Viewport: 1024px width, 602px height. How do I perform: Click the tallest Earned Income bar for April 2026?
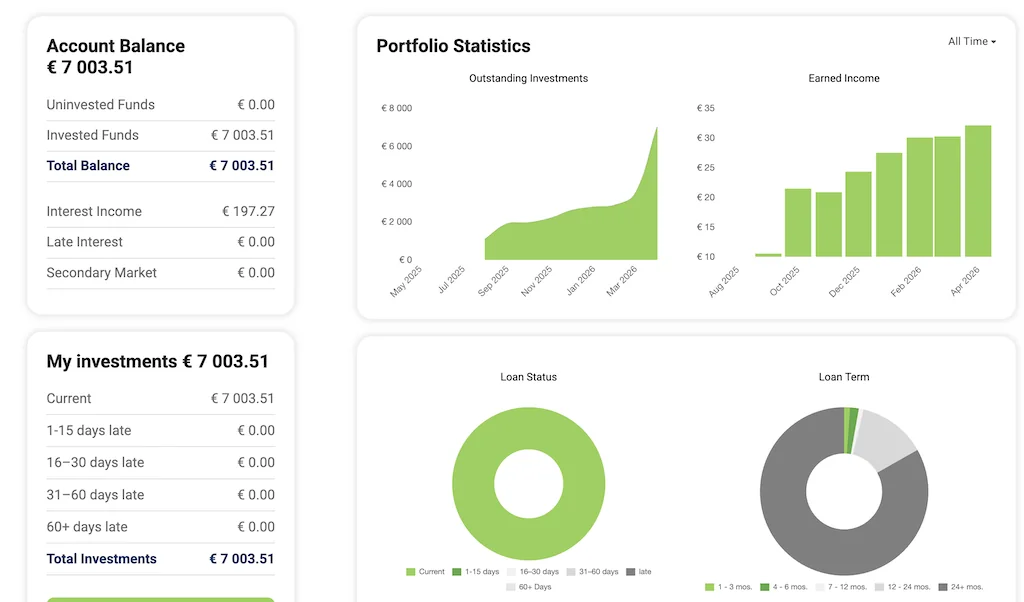[x=977, y=190]
